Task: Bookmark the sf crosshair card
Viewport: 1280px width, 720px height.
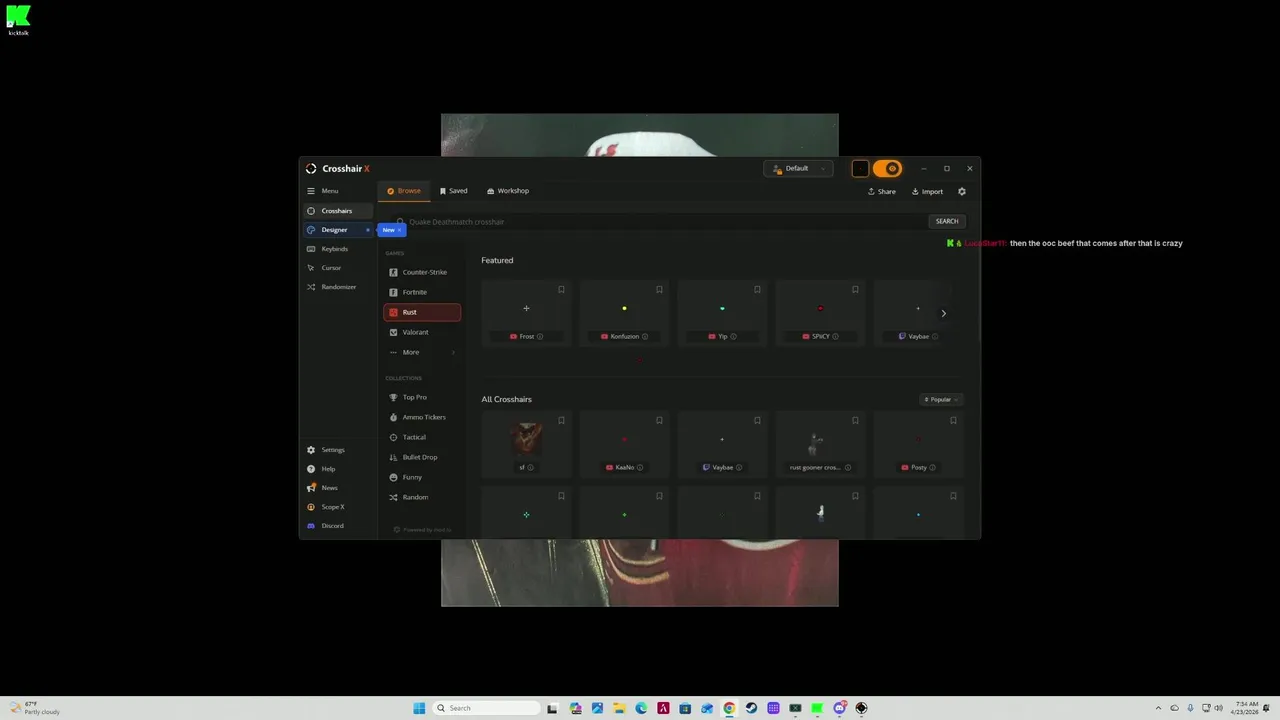Action: [561, 421]
